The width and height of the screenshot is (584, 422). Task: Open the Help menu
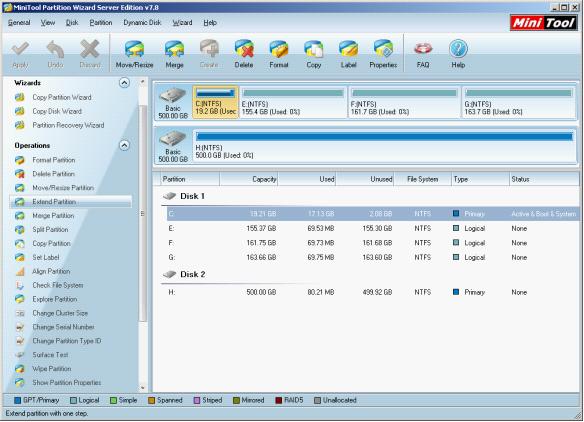click(x=210, y=23)
